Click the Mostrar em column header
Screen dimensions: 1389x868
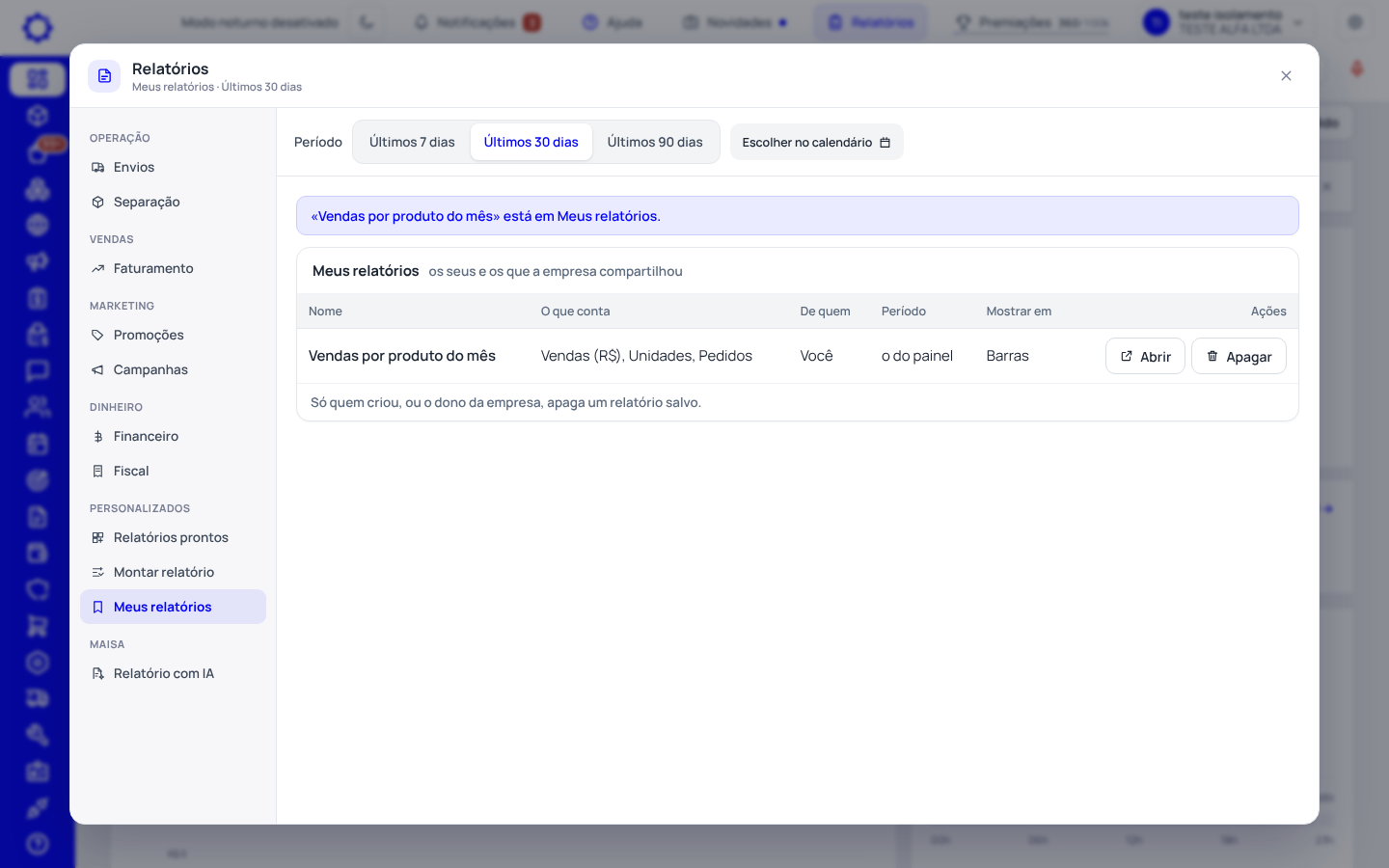pos(1019,312)
